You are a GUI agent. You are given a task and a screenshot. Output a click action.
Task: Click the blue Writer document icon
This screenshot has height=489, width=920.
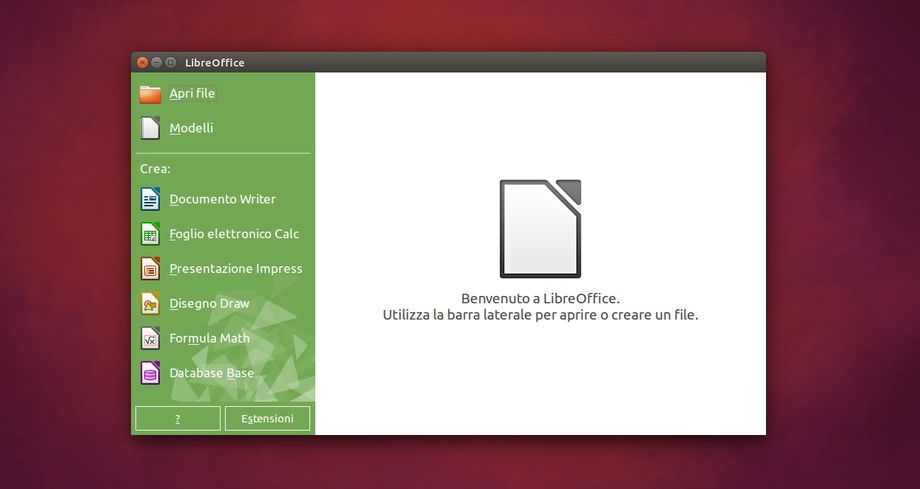click(150, 199)
